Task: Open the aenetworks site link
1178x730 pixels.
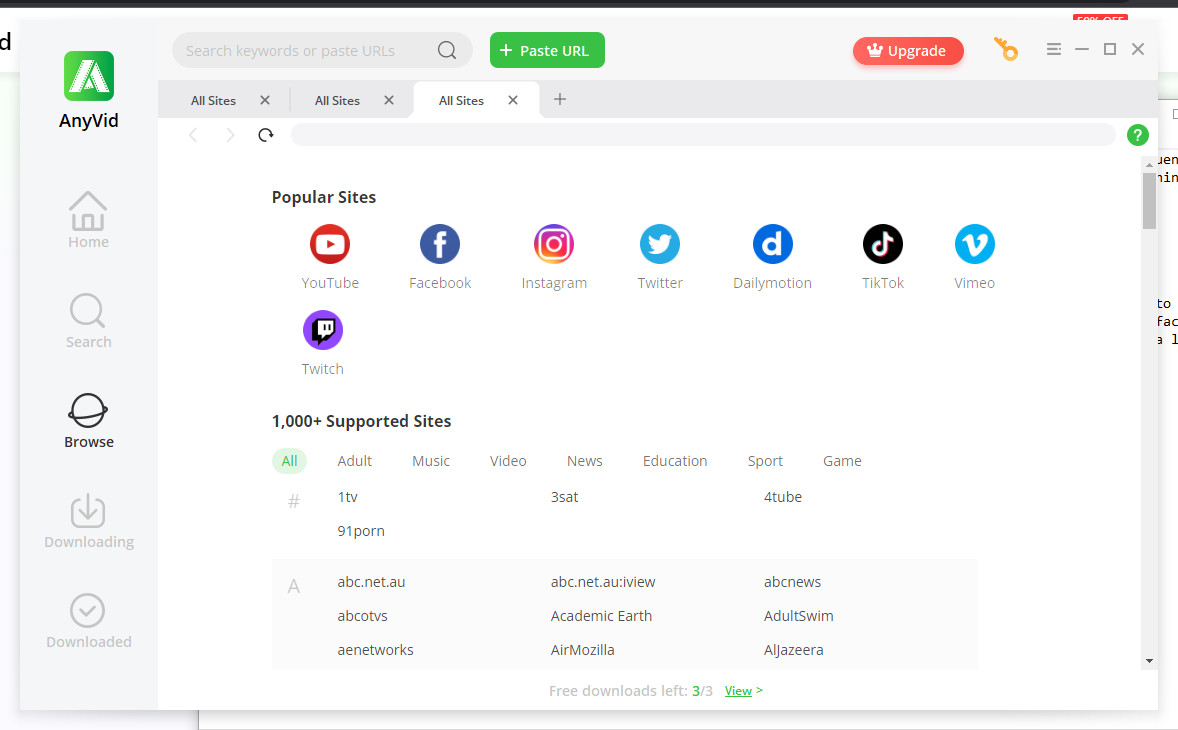Action: pyautogui.click(x=376, y=650)
